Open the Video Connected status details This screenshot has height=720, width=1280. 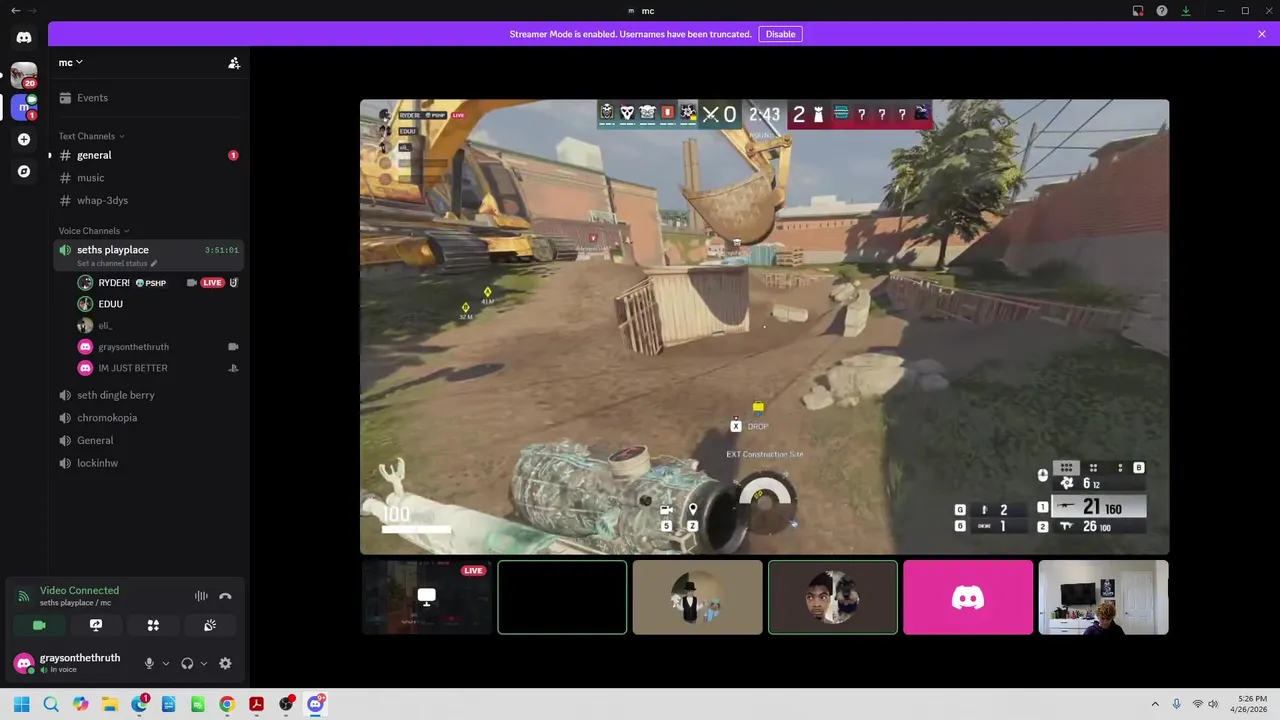[79, 591]
